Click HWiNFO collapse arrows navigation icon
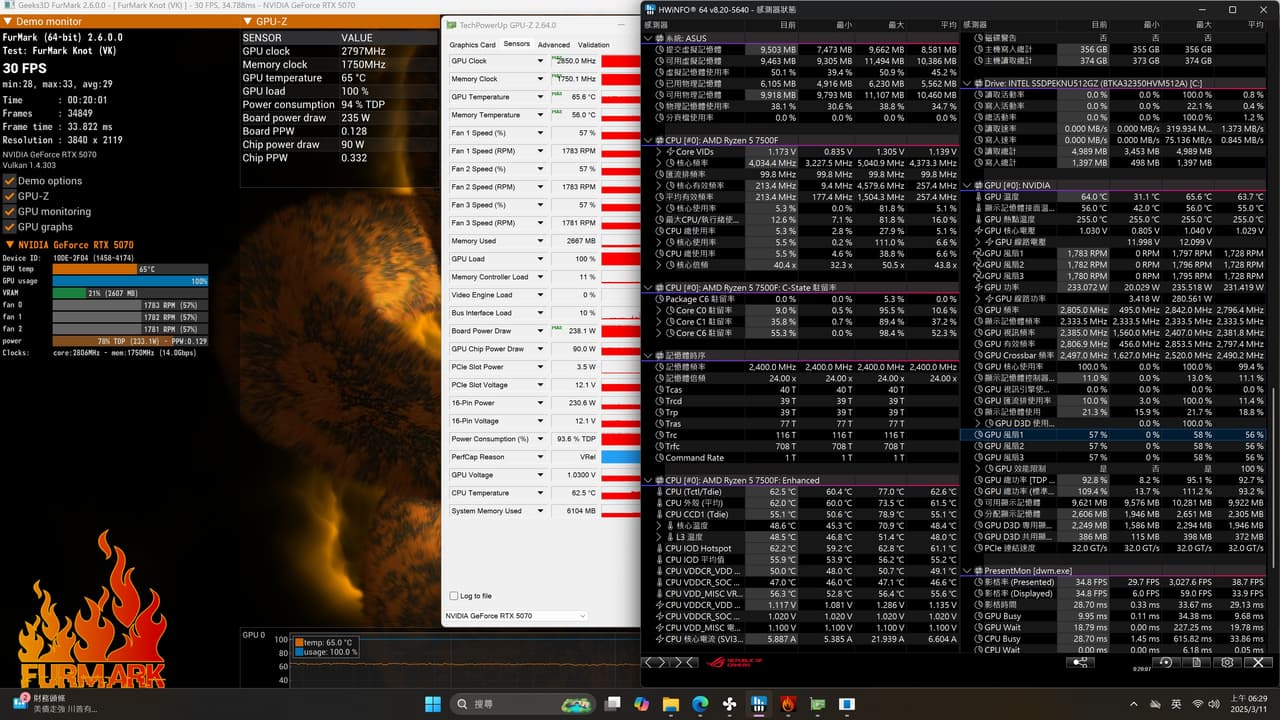1280x720 pixels. (684, 662)
